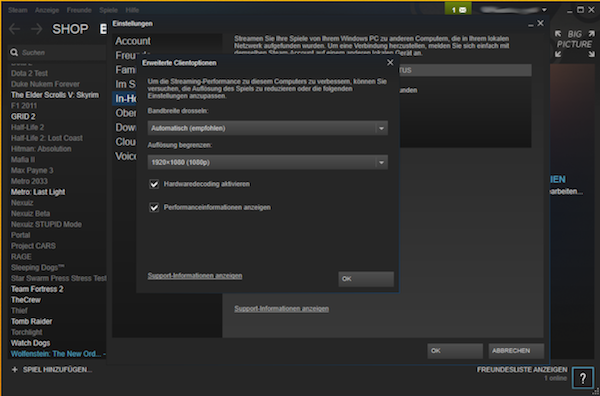This screenshot has height=396, width=600.
Task: Toggle Hardwaredecoding aktivieren checkbox
Action: 154,184
